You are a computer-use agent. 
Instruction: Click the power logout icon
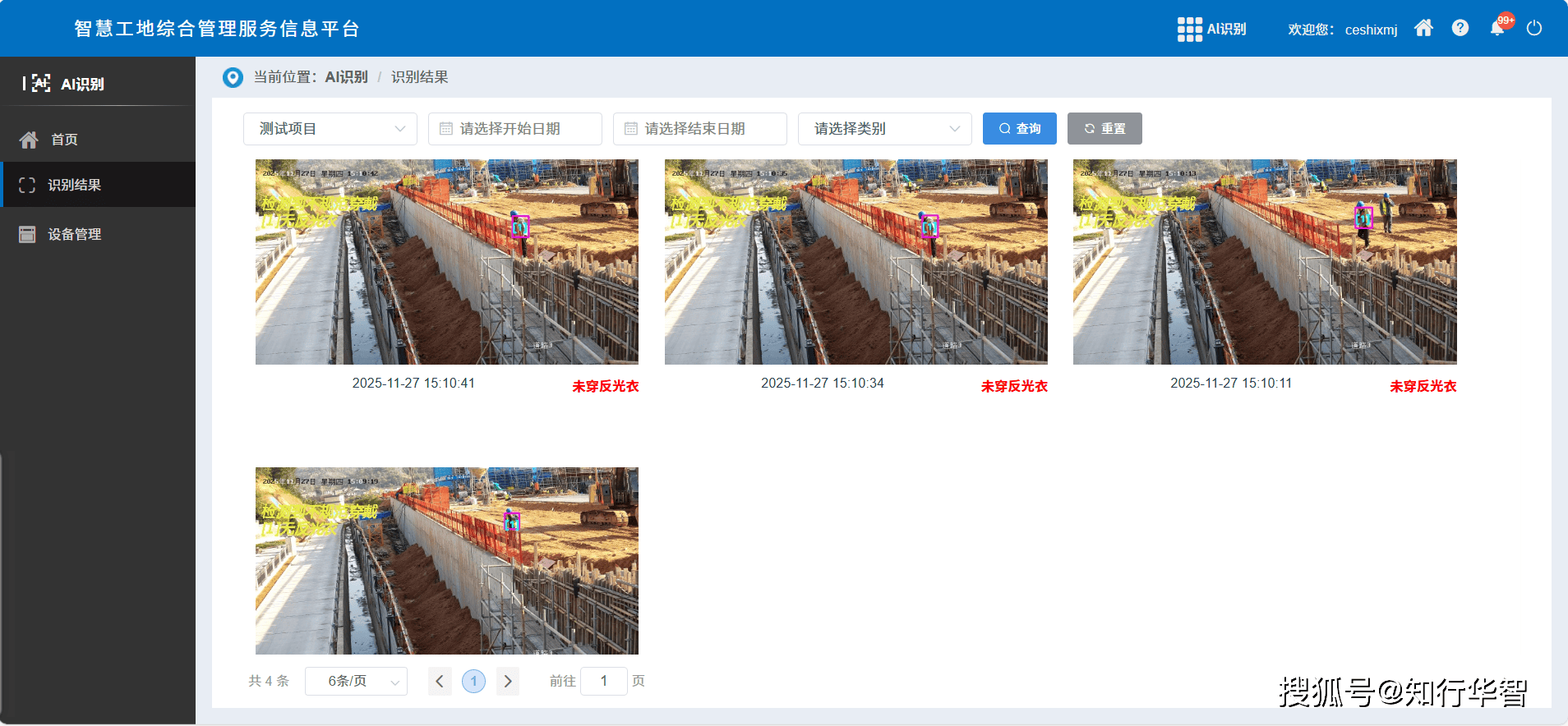click(1533, 29)
